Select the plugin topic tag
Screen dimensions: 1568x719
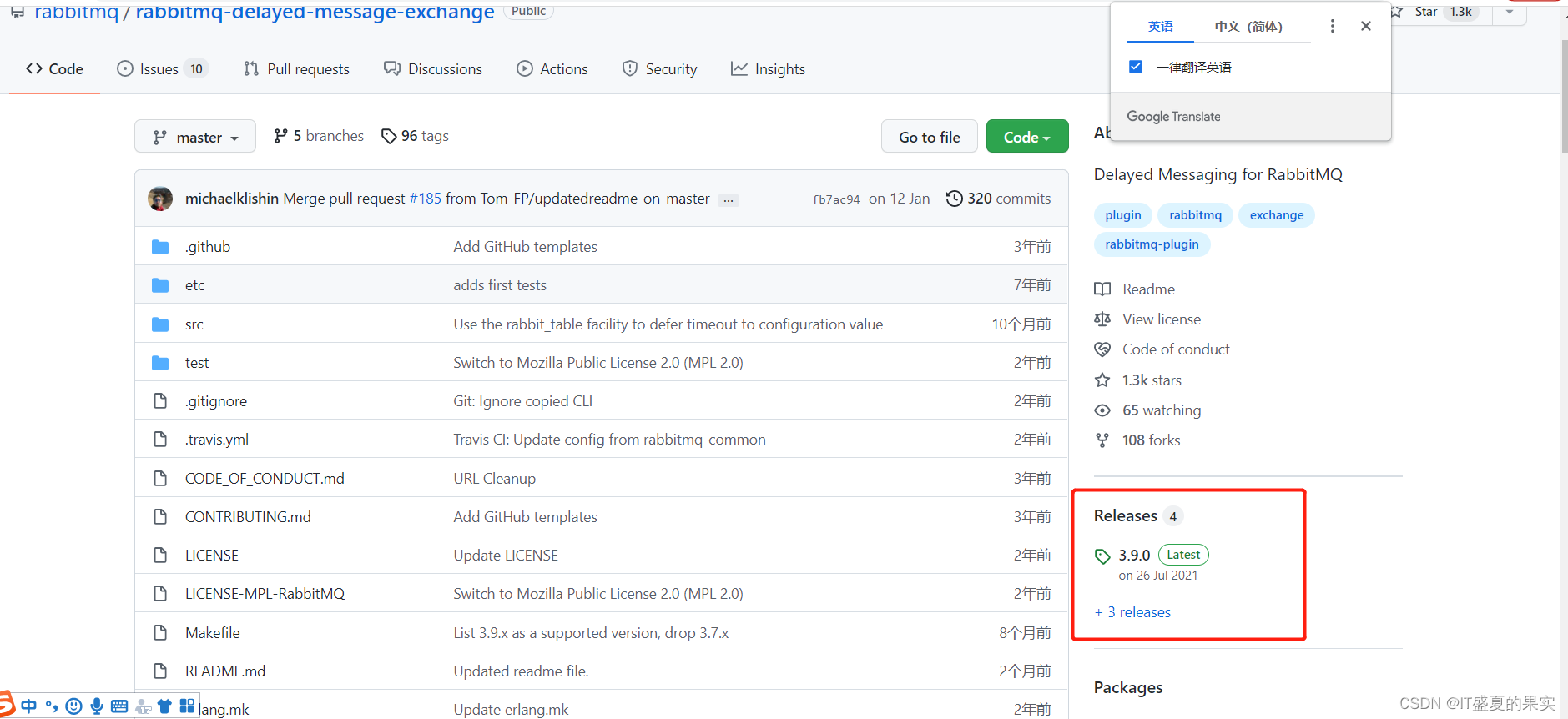click(x=1123, y=215)
